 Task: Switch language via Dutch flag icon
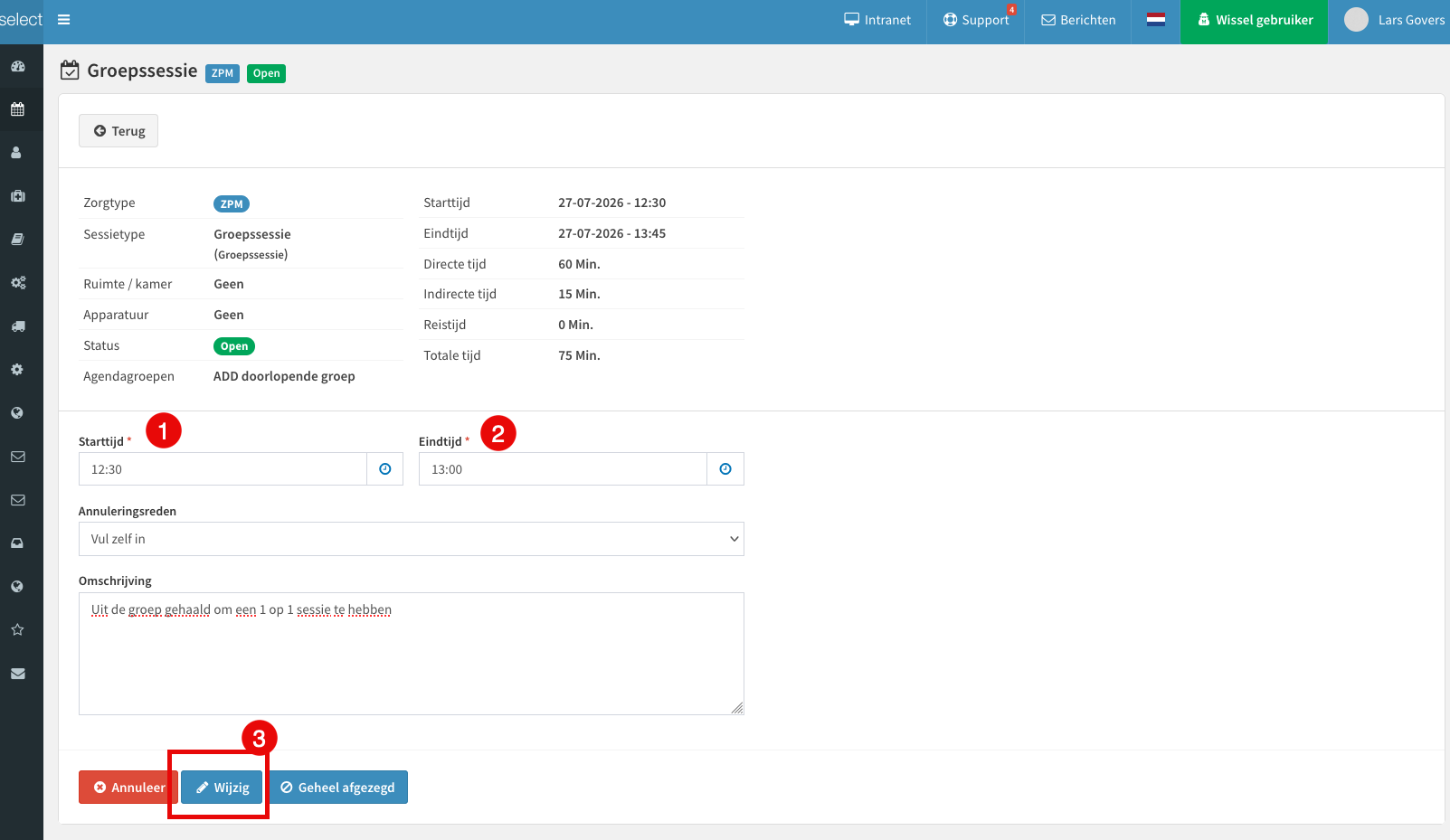1156,20
